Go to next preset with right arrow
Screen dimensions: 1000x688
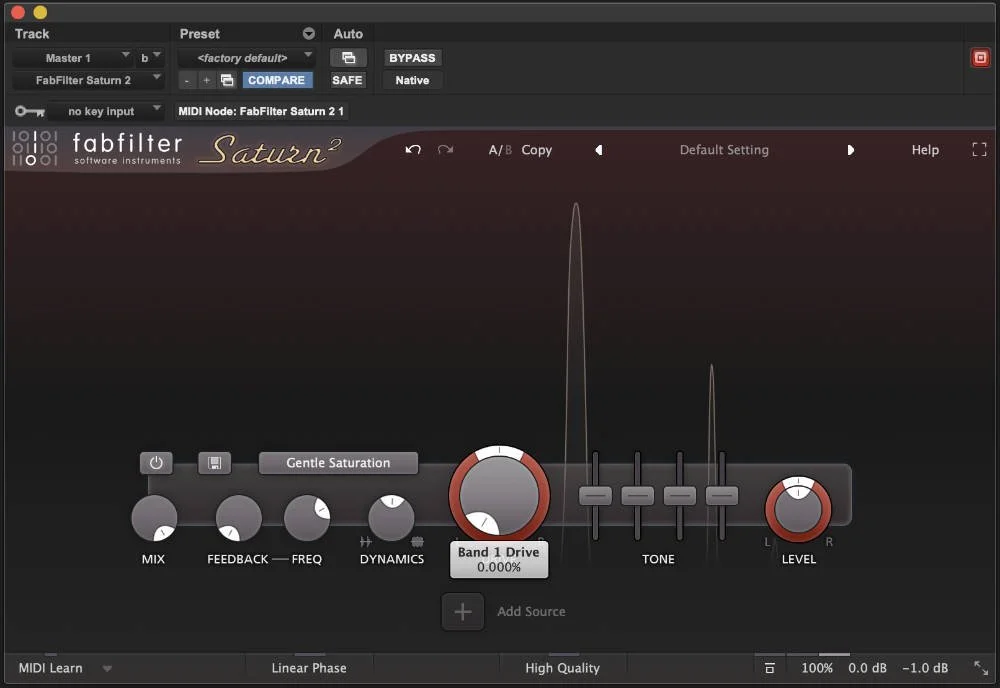pyautogui.click(x=850, y=150)
